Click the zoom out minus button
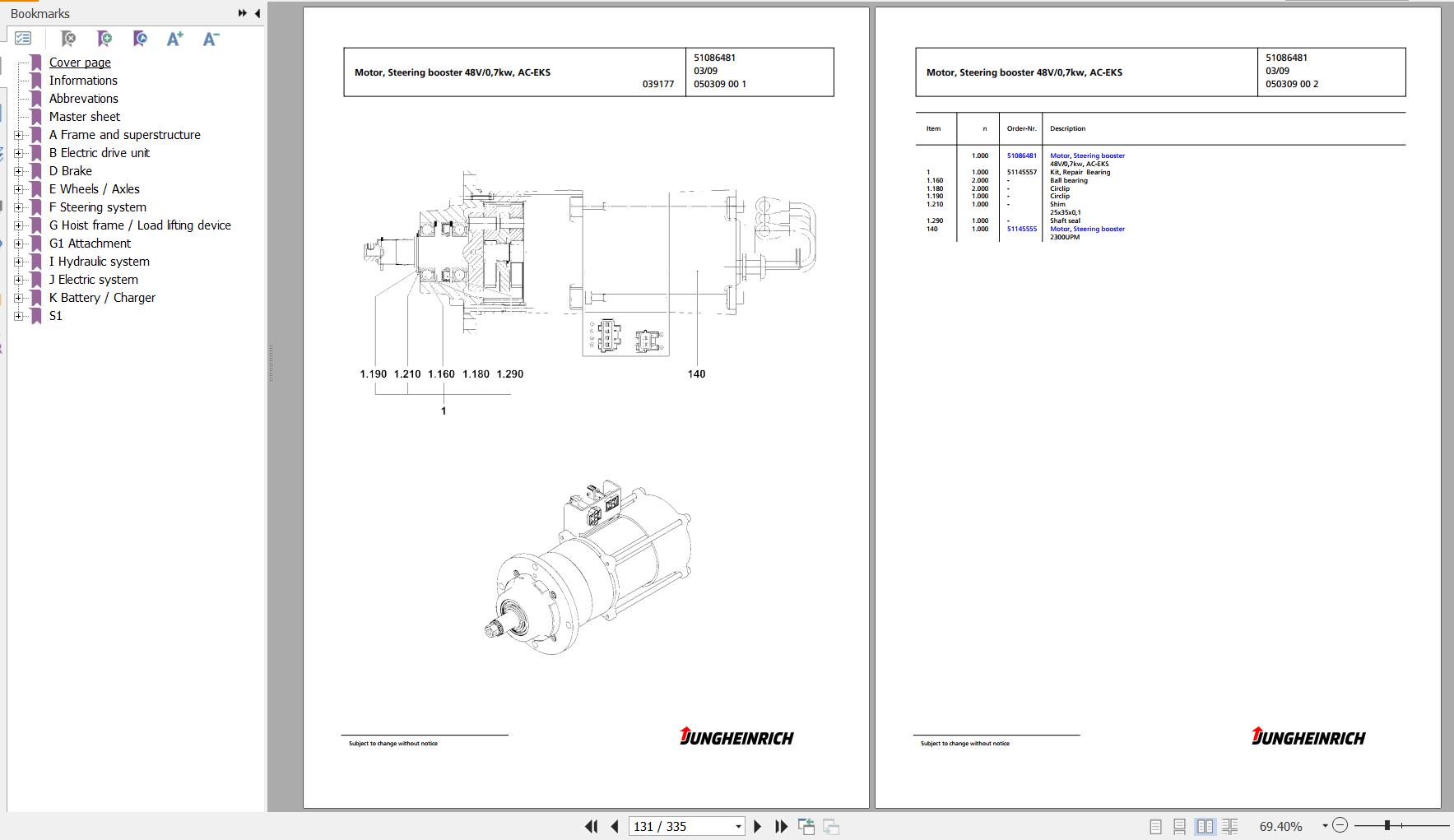This screenshot has height=840, width=1454. click(x=1340, y=825)
